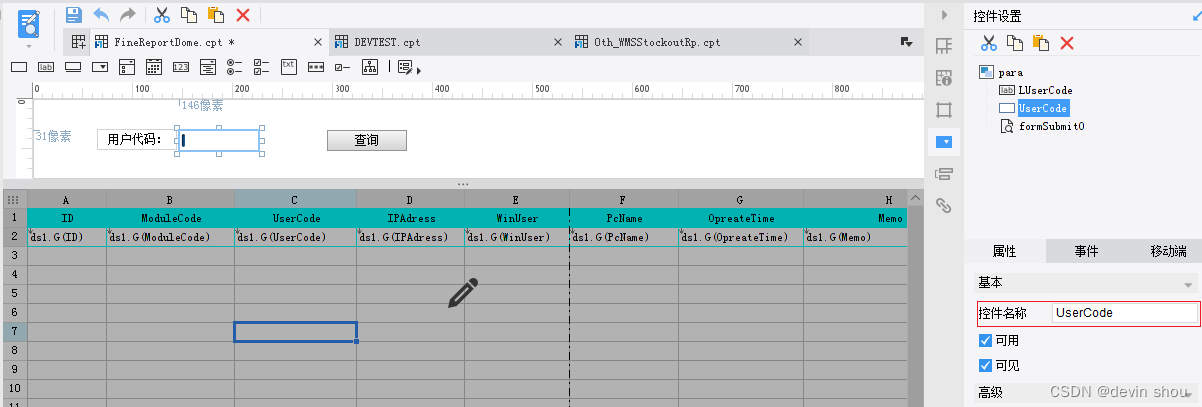Select the radio group widget tool
Viewport: 1202px width, 407px height.
point(235,67)
